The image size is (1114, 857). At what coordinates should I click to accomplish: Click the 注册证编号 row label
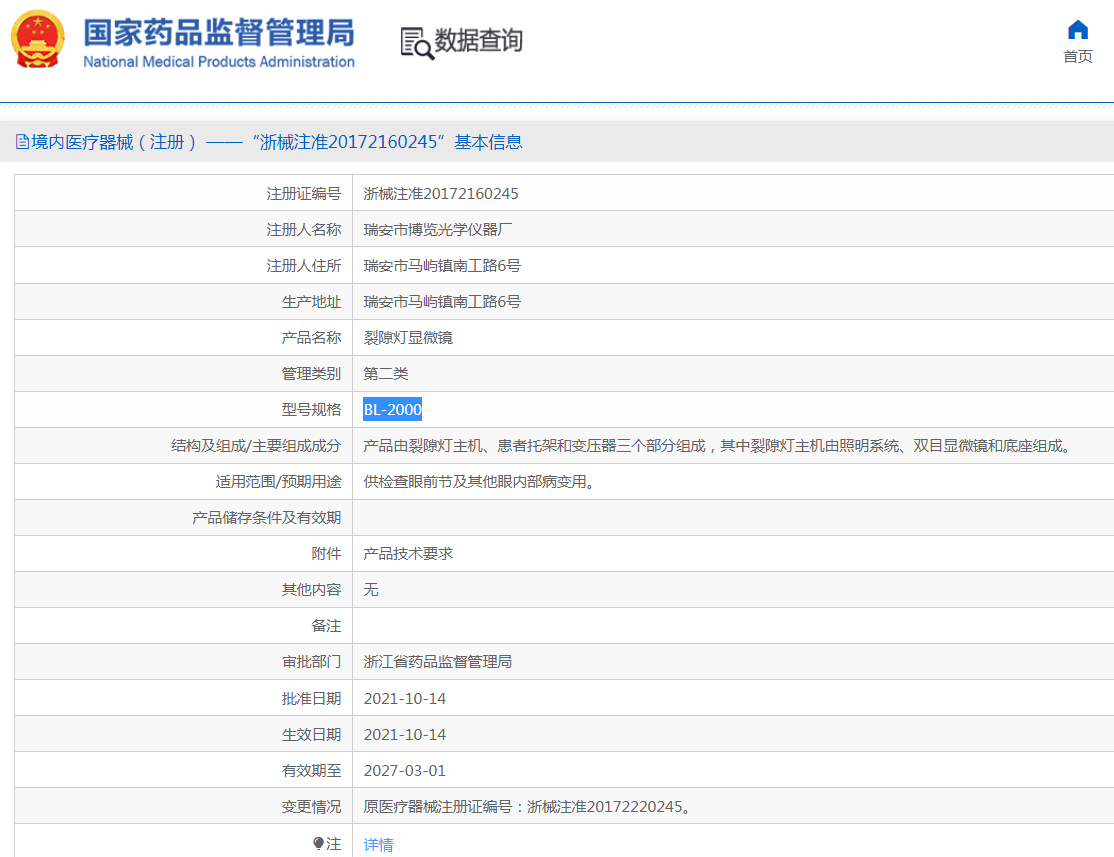tap(304, 193)
